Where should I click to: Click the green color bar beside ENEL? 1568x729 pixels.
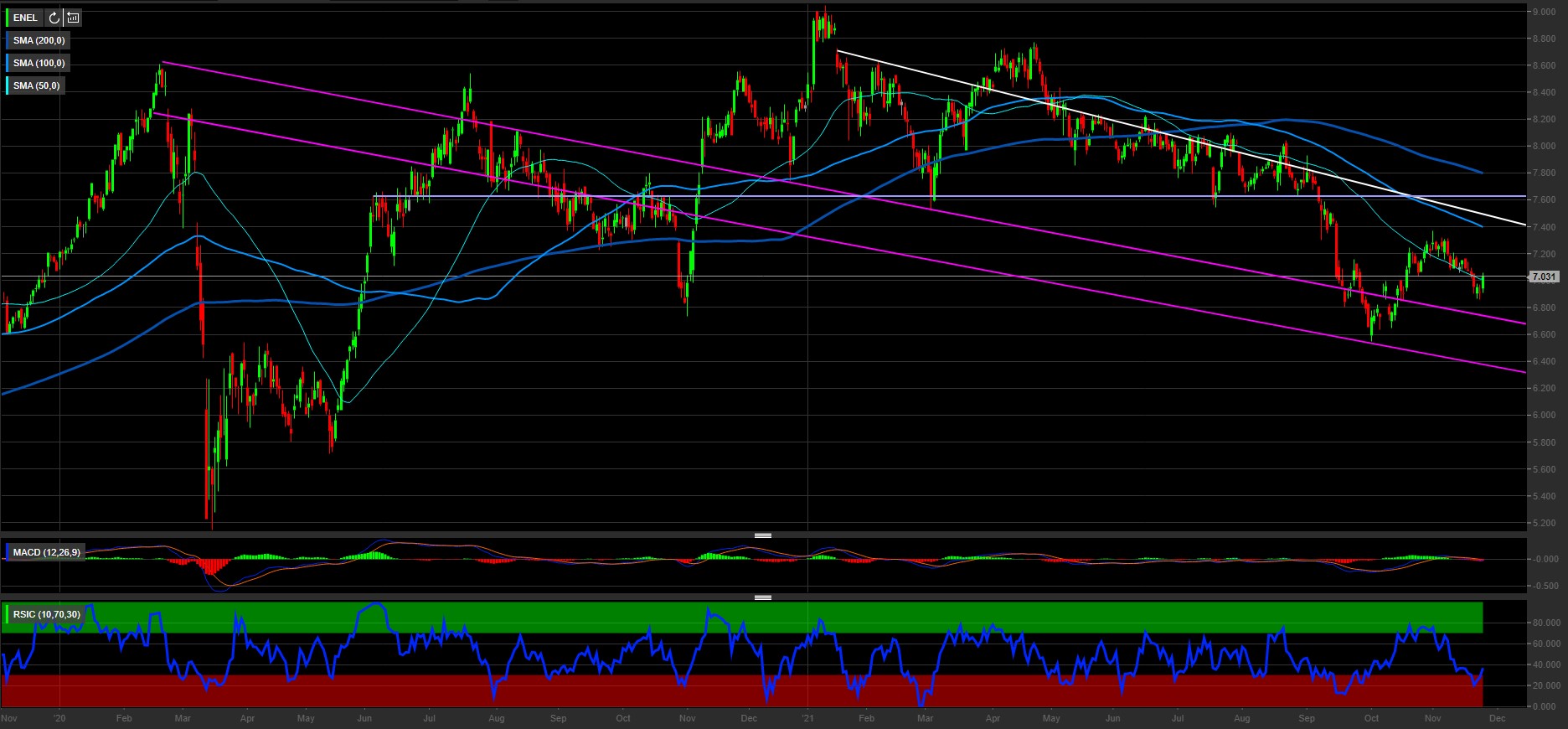[7, 18]
